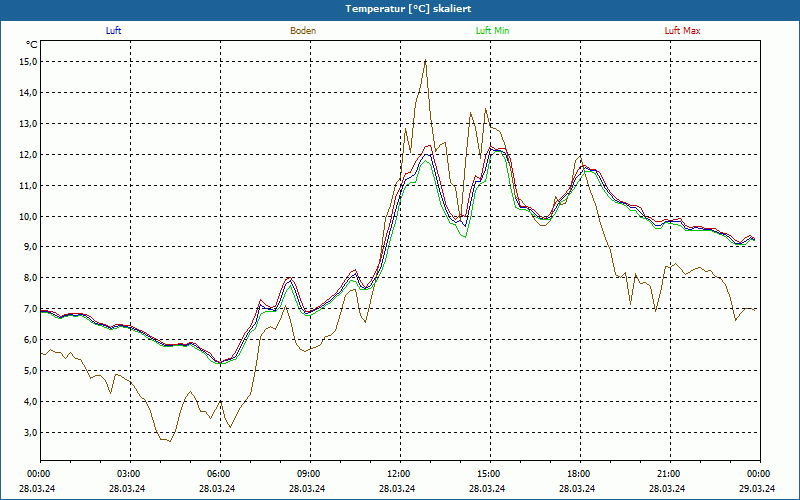Click the brown Boden legend label

303,31
